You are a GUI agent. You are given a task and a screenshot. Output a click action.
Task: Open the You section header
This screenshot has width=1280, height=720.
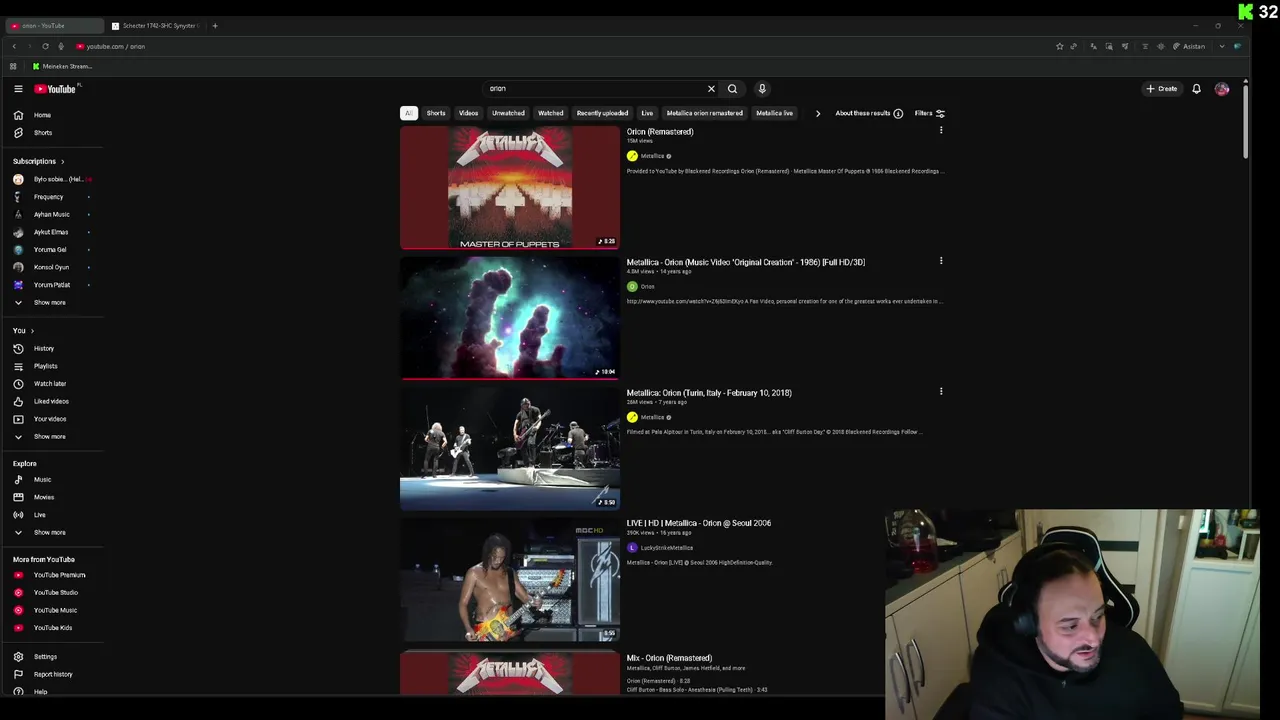pyautogui.click(x=23, y=331)
